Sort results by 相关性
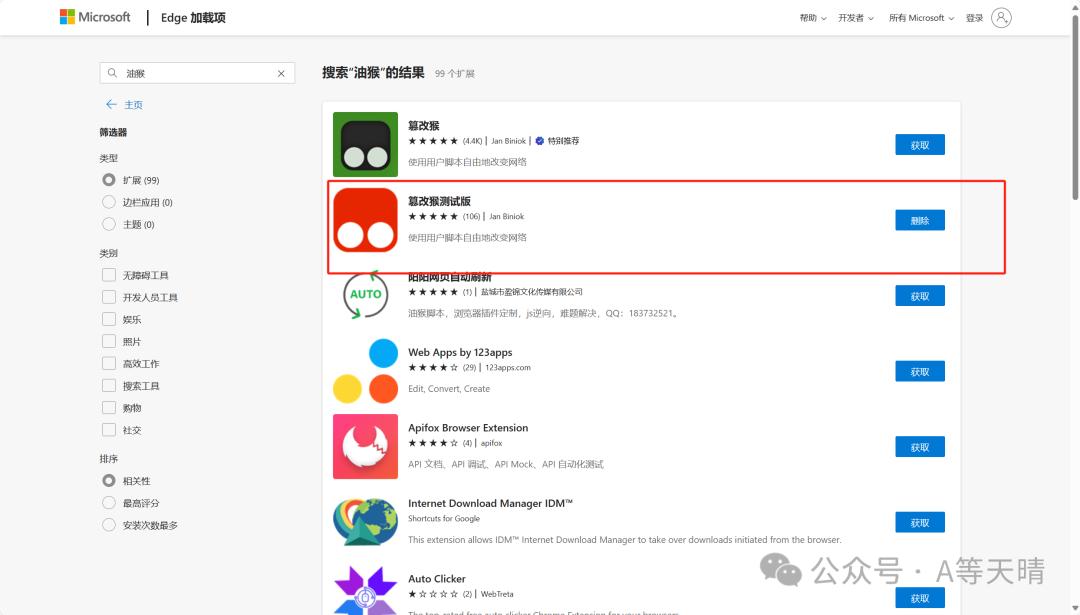Screen dimensions: 1080x615 [x=109, y=480]
